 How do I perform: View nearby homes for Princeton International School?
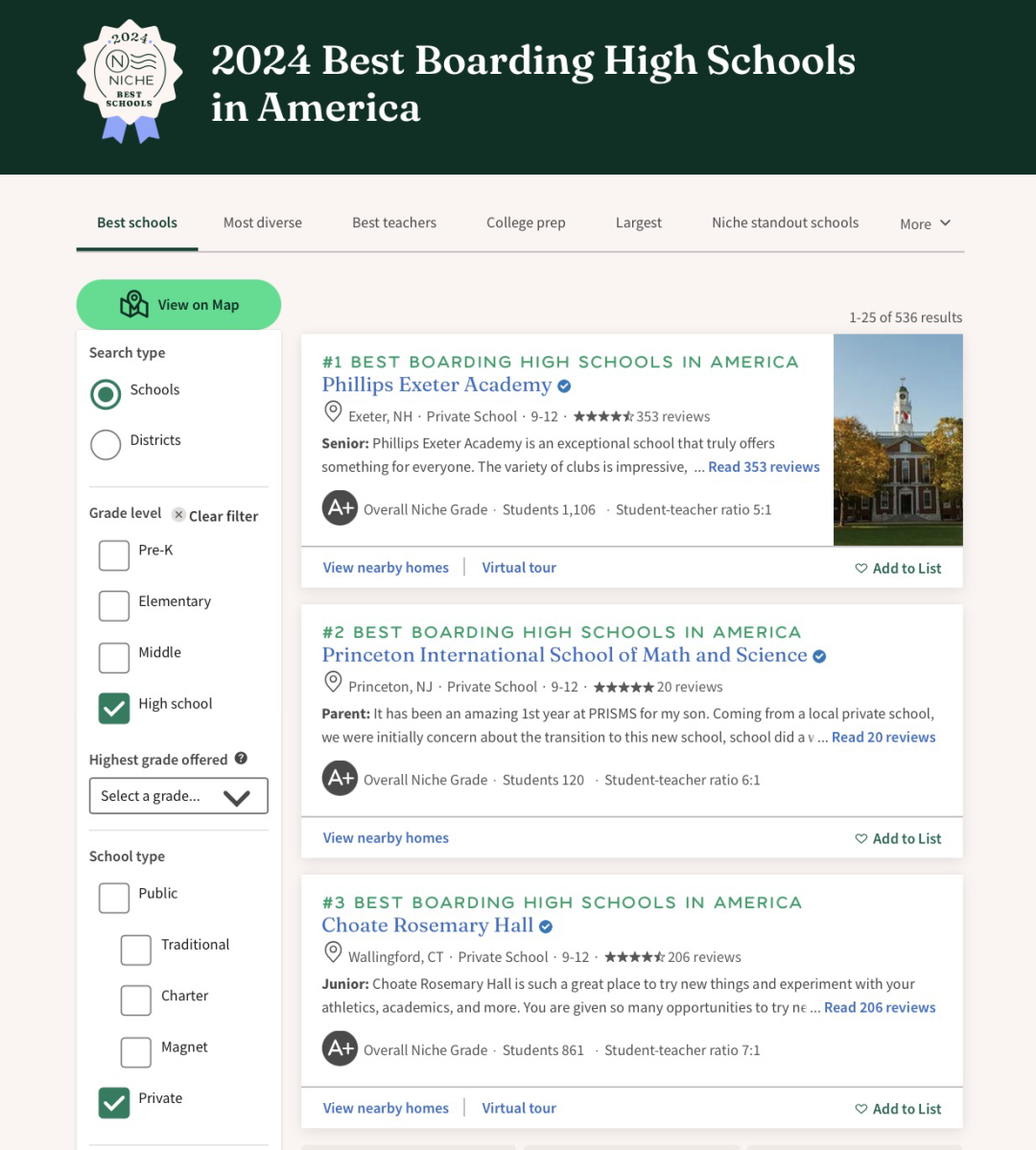tap(386, 838)
